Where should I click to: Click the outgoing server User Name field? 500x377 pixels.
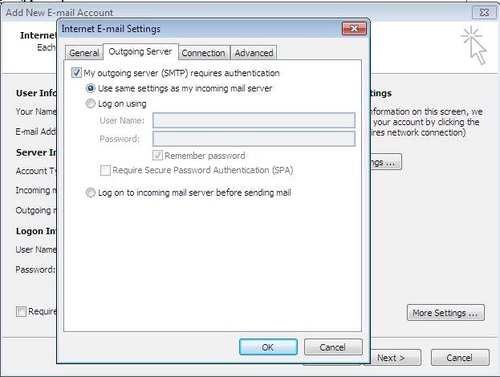(254, 120)
